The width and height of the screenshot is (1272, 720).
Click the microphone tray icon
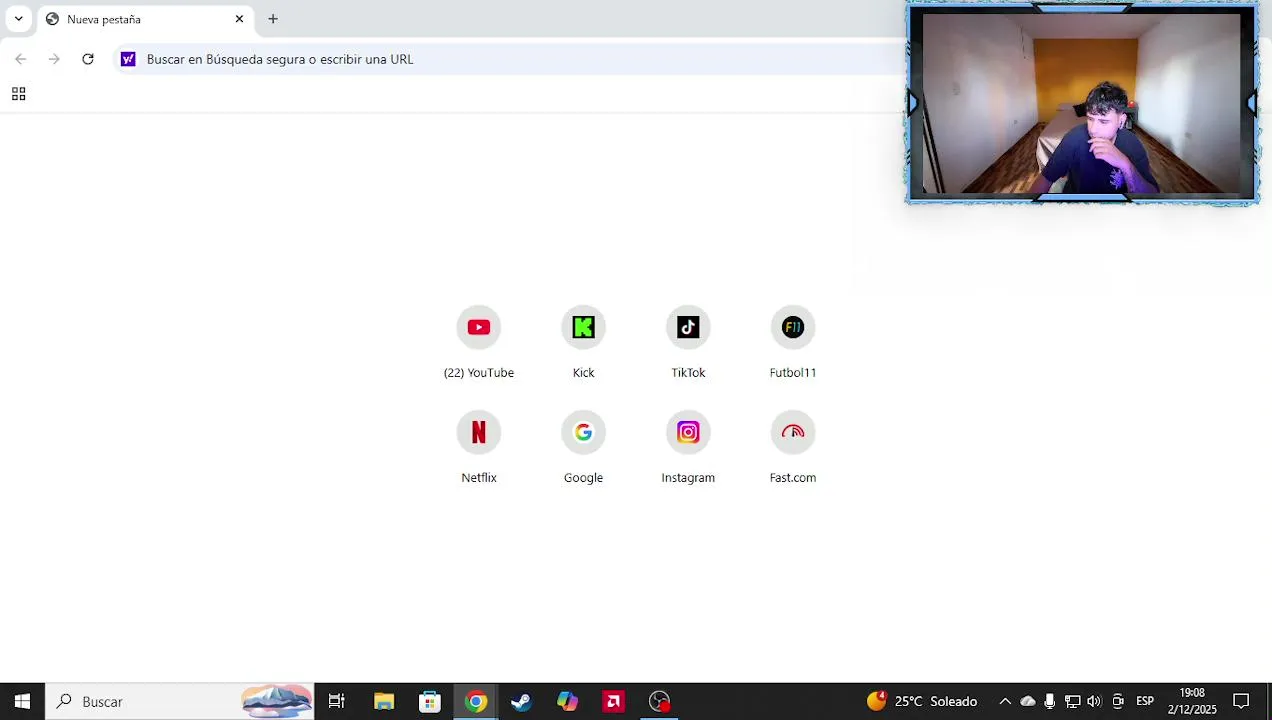pos(1049,701)
